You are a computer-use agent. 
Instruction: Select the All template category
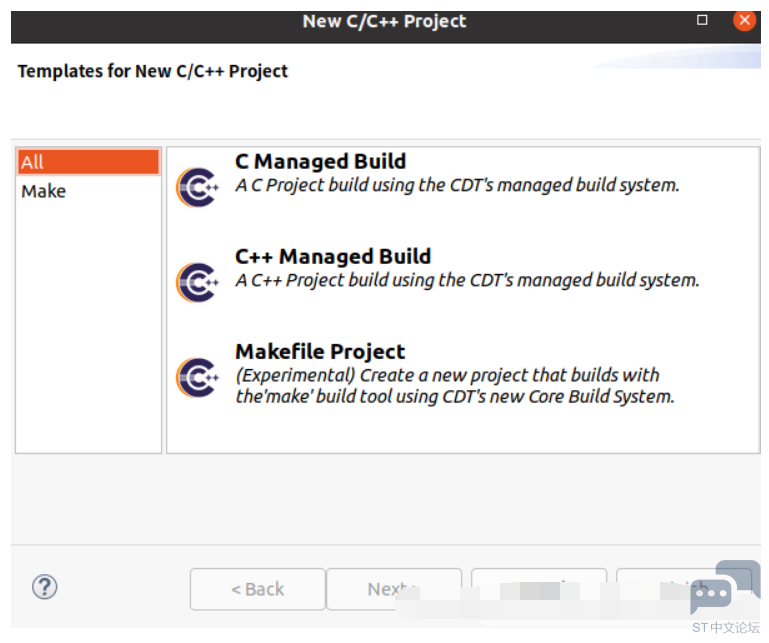click(88, 162)
